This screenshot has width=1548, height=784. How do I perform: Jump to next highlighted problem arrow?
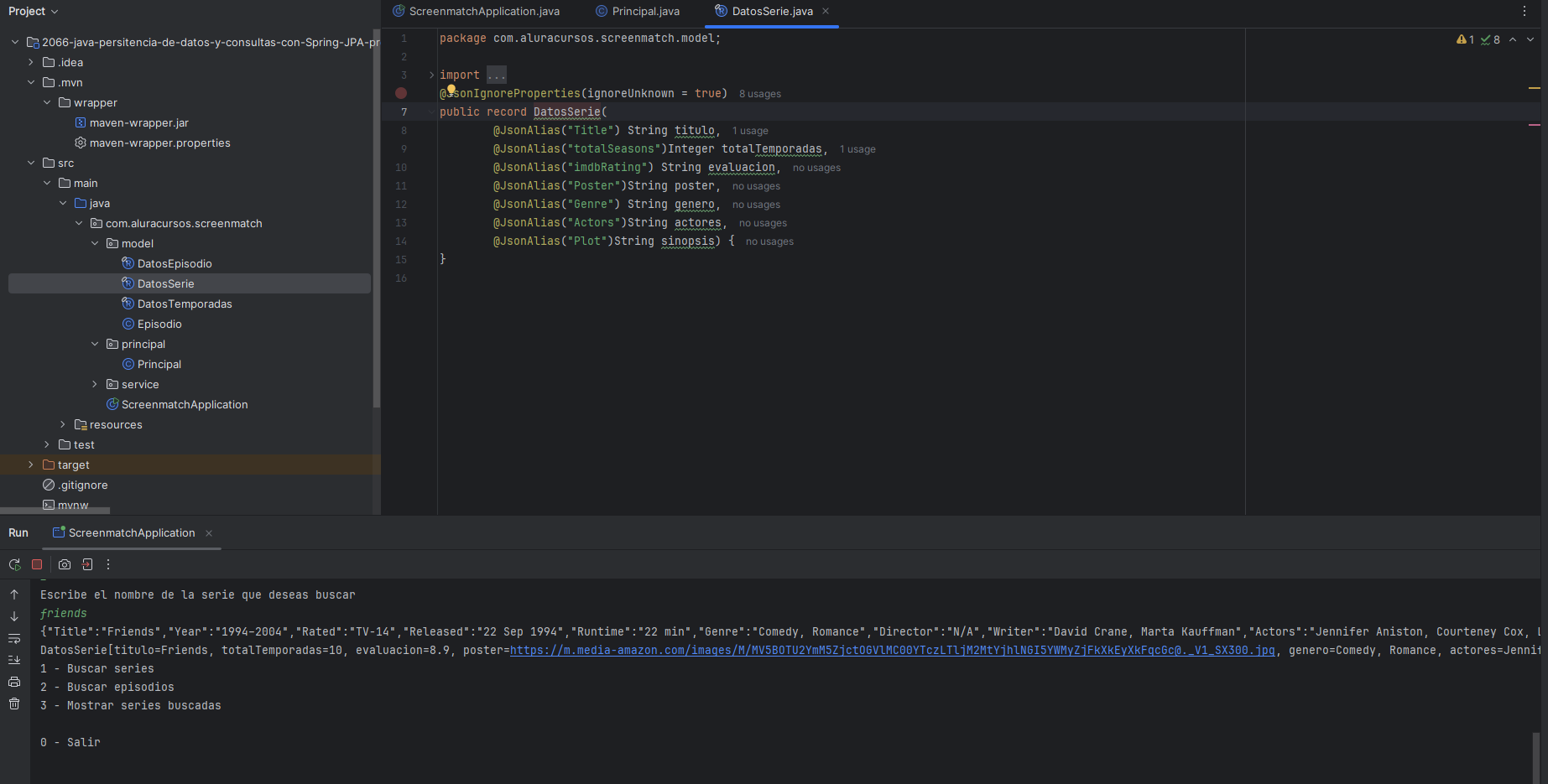click(x=1530, y=39)
